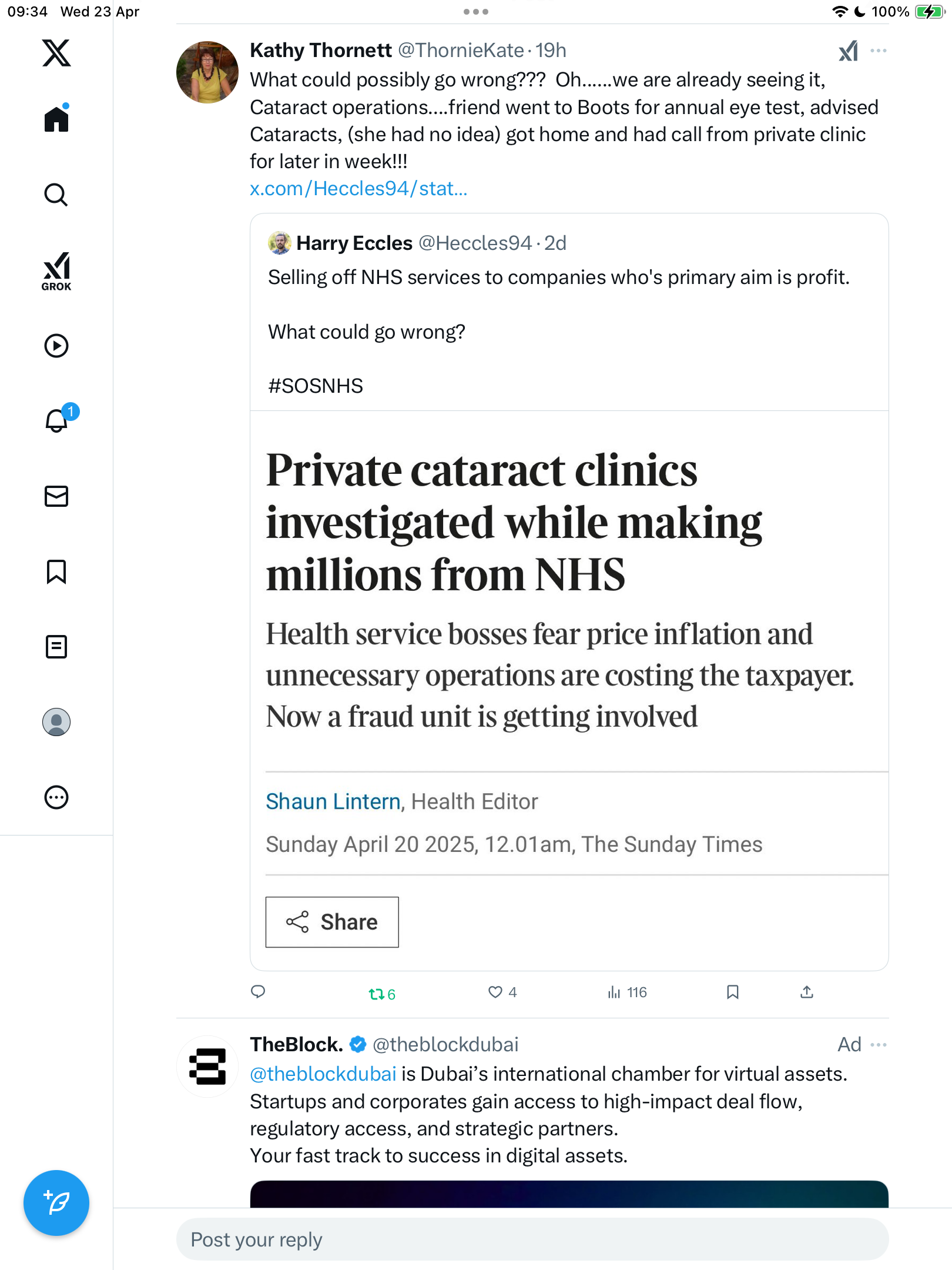Image resolution: width=952 pixels, height=1270 pixels.
Task: Toggle repost on Kathy Thornett's post
Action: pos(381,994)
